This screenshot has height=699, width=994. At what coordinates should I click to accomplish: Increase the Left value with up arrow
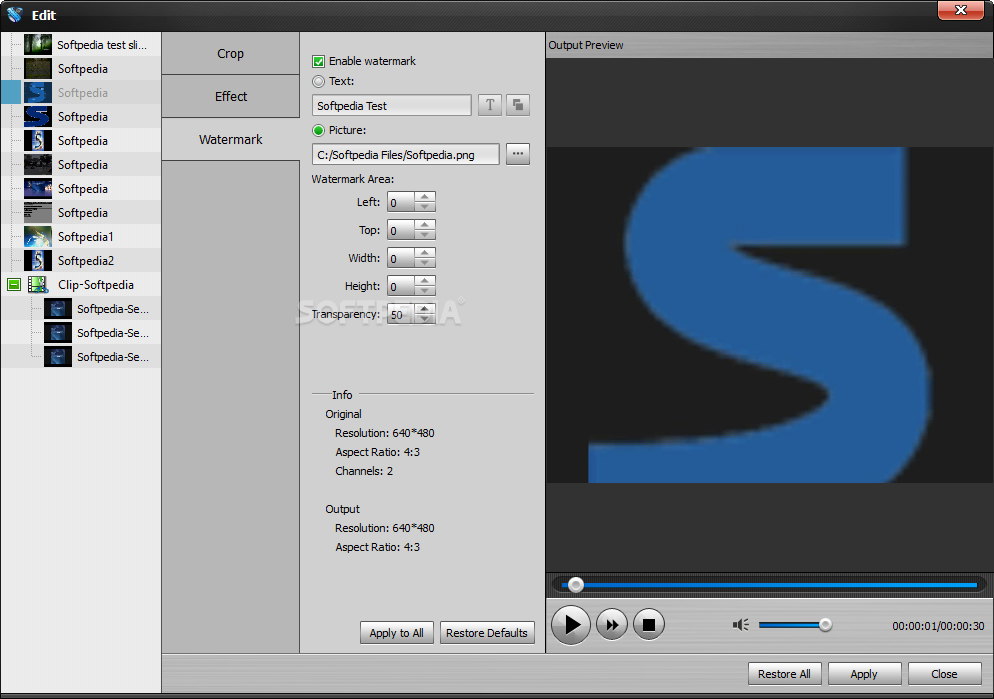425,197
